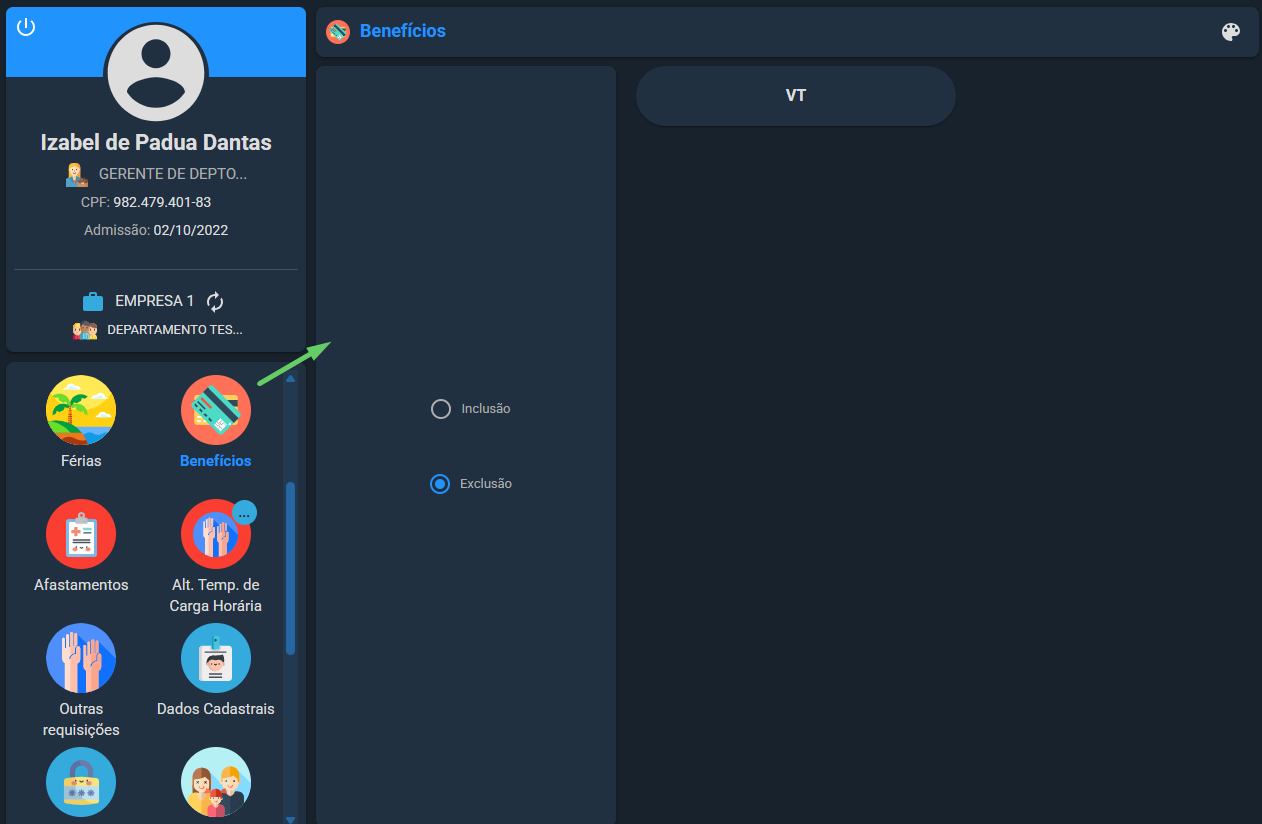Click the power logout icon
Image resolution: width=1262 pixels, height=824 pixels.
[26, 27]
